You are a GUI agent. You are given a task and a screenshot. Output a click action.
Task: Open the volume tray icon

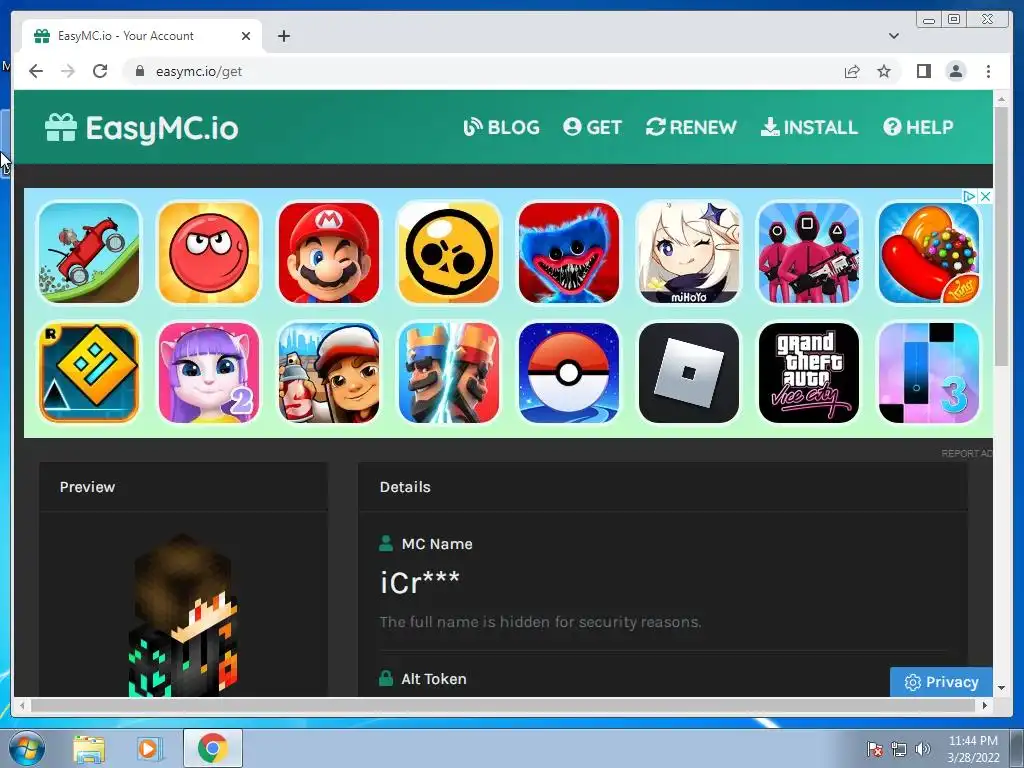pos(923,748)
